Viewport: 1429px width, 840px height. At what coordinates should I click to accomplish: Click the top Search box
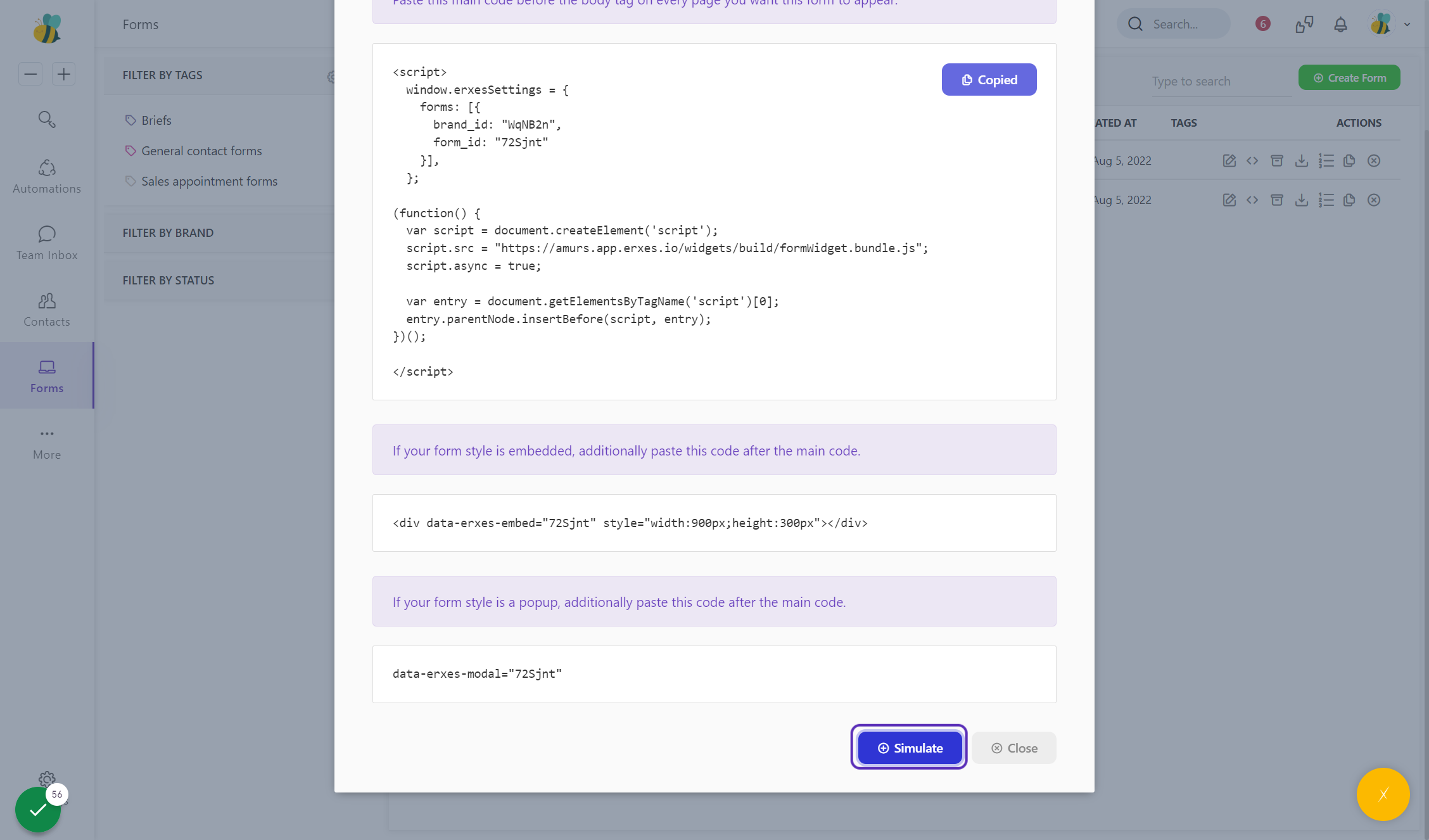click(x=1174, y=24)
